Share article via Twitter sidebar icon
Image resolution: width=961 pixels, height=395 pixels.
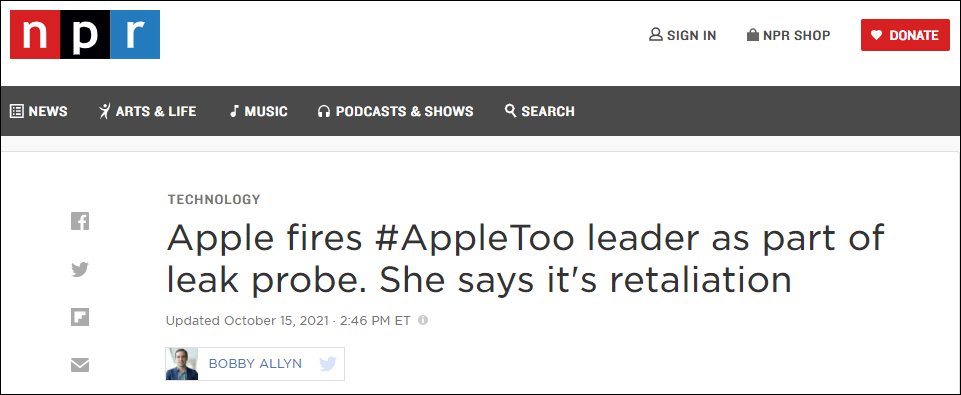pyautogui.click(x=80, y=269)
